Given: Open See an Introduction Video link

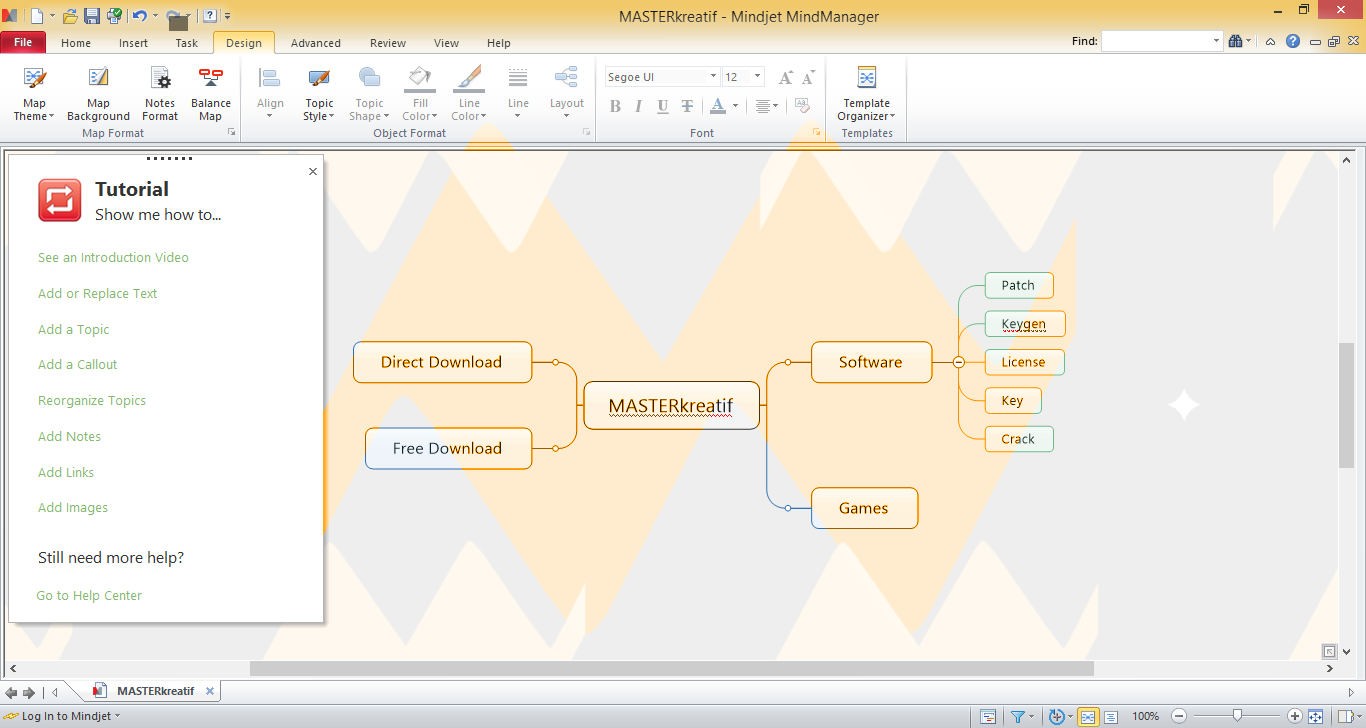Looking at the screenshot, I should coord(113,258).
